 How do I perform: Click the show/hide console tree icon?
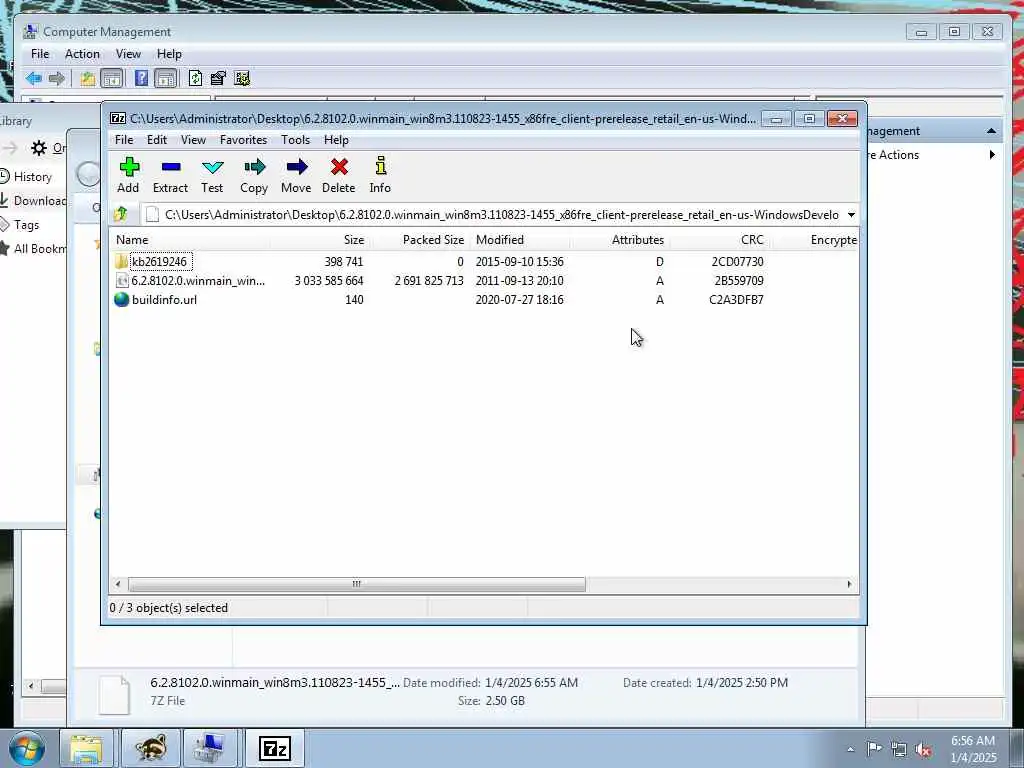pyautogui.click(x=112, y=79)
